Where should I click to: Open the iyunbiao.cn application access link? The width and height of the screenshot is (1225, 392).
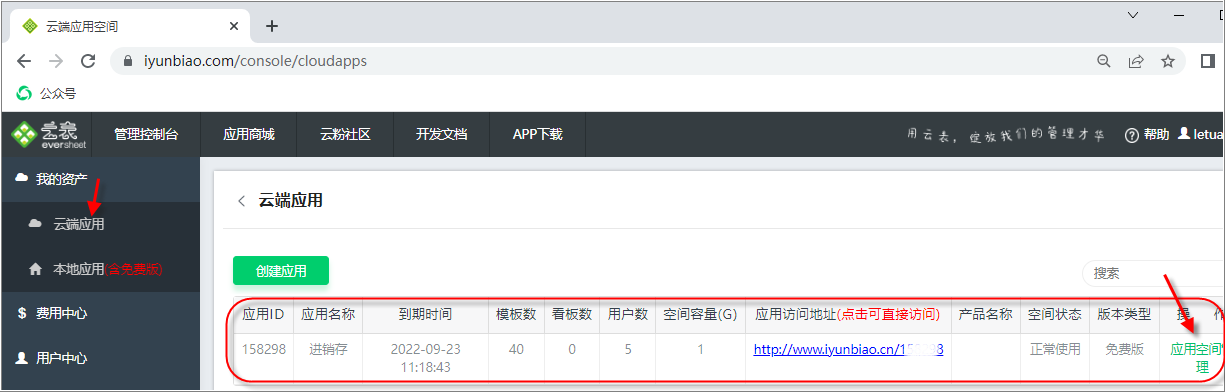pos(848,349)
